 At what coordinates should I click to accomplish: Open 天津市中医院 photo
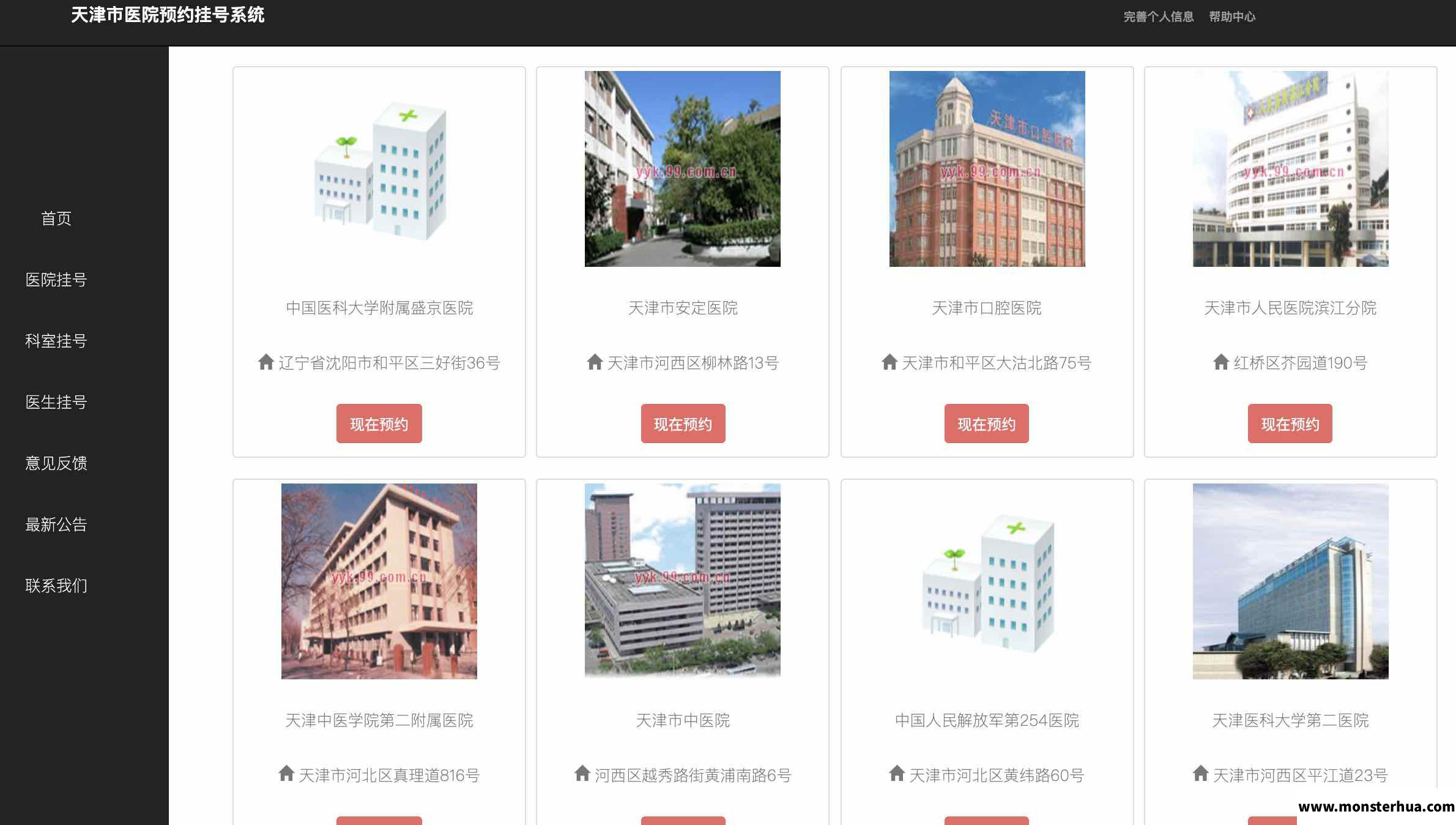pos(683,581)
